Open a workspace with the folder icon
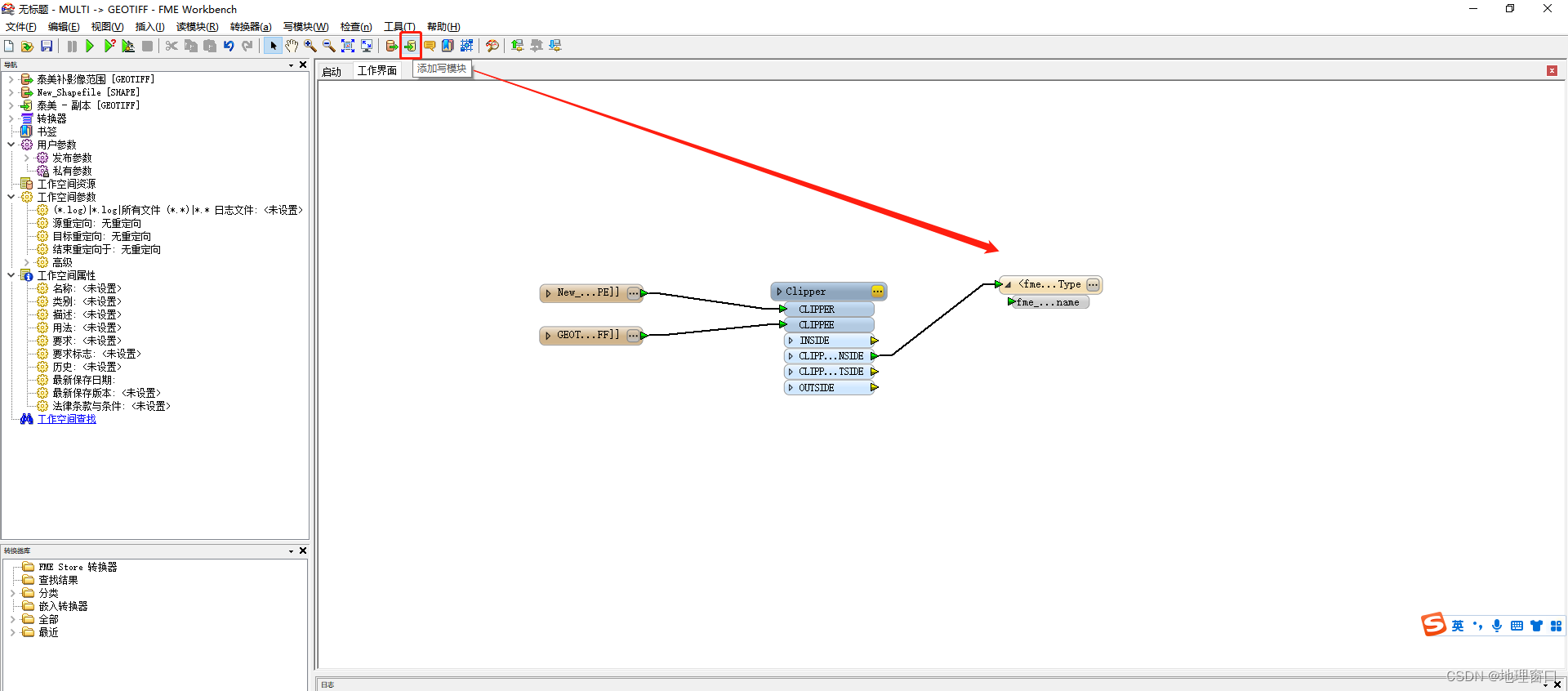This screenshot has height=691, width=1568. [x=28, y=46]
